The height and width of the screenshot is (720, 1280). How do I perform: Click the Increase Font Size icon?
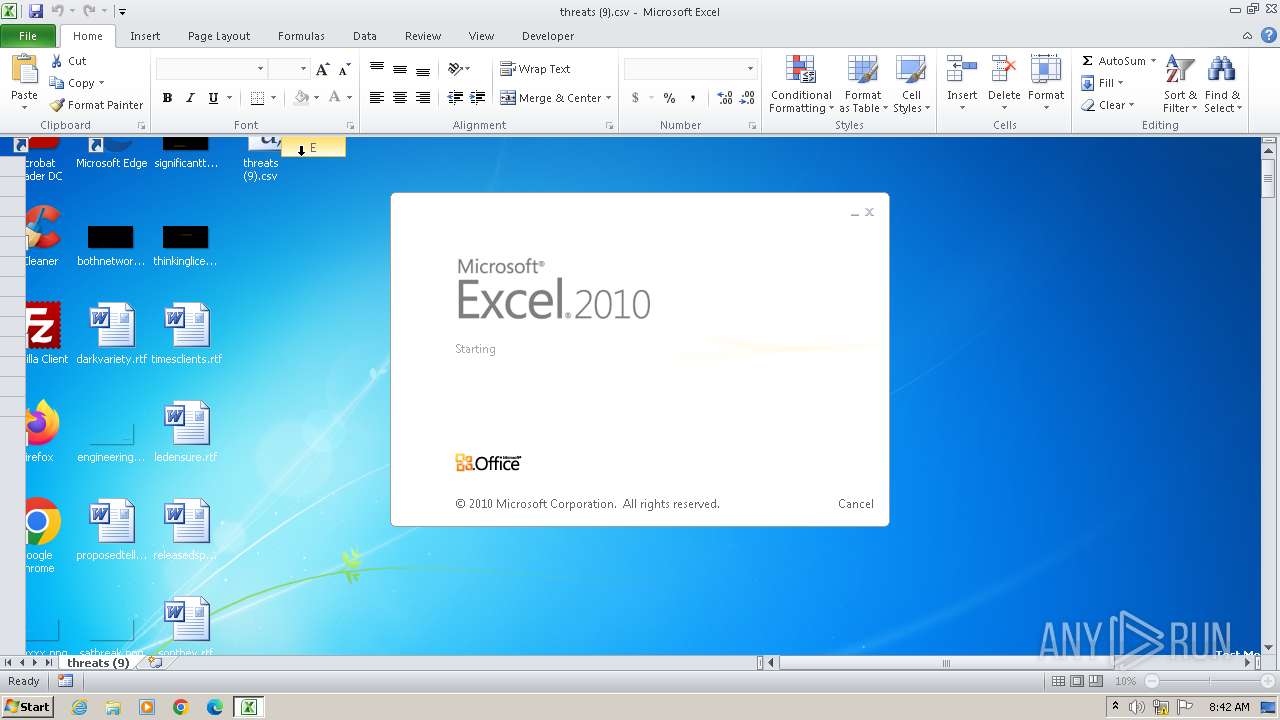click(x=322, y=69)
